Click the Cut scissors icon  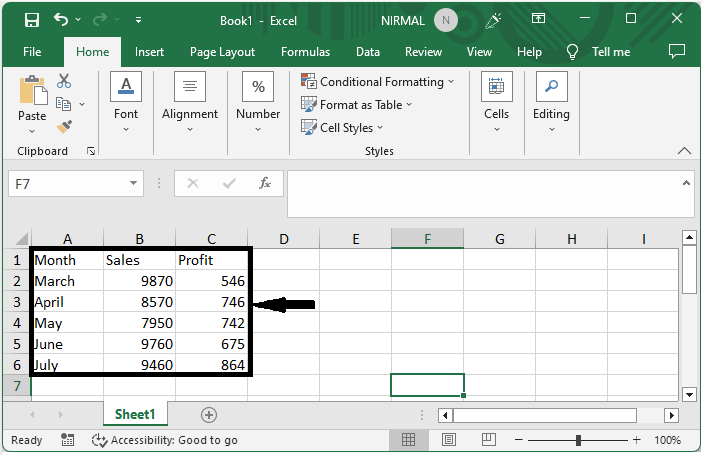tap(64, 82)
